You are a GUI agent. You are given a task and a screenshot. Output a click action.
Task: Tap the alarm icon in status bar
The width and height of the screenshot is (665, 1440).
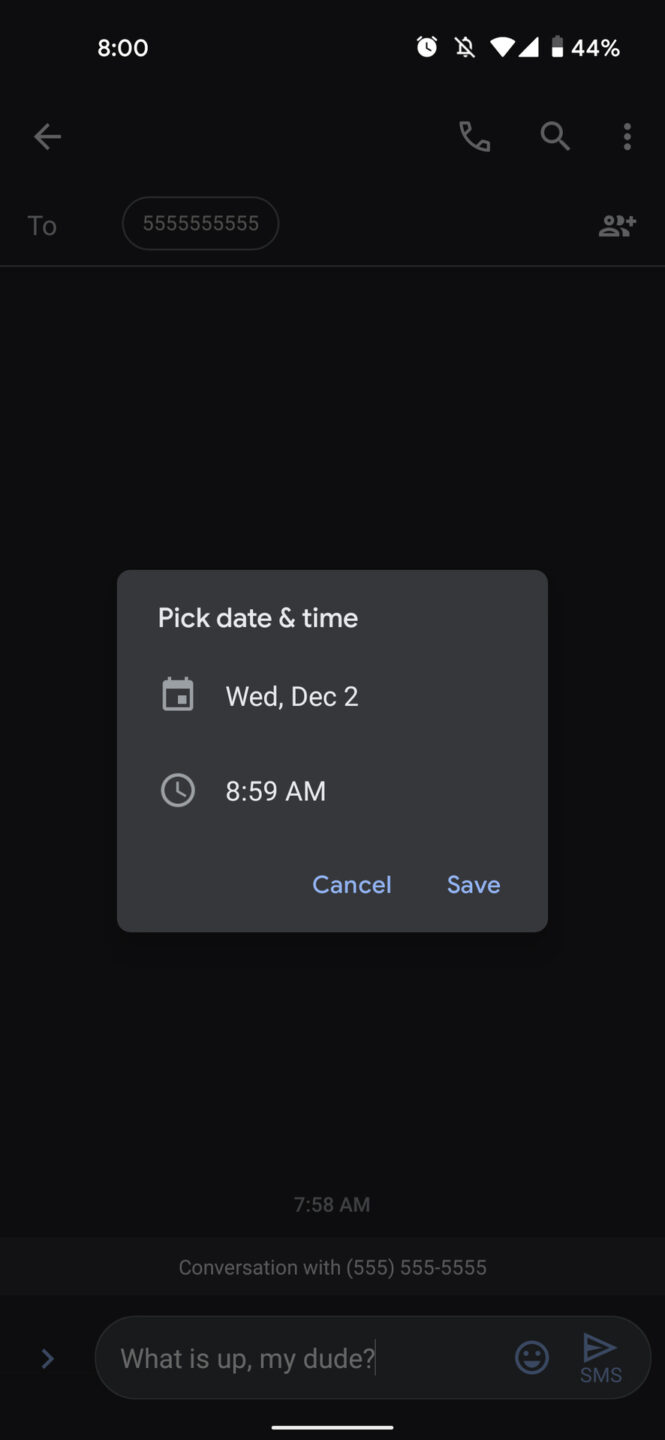(x=427, y=46)
